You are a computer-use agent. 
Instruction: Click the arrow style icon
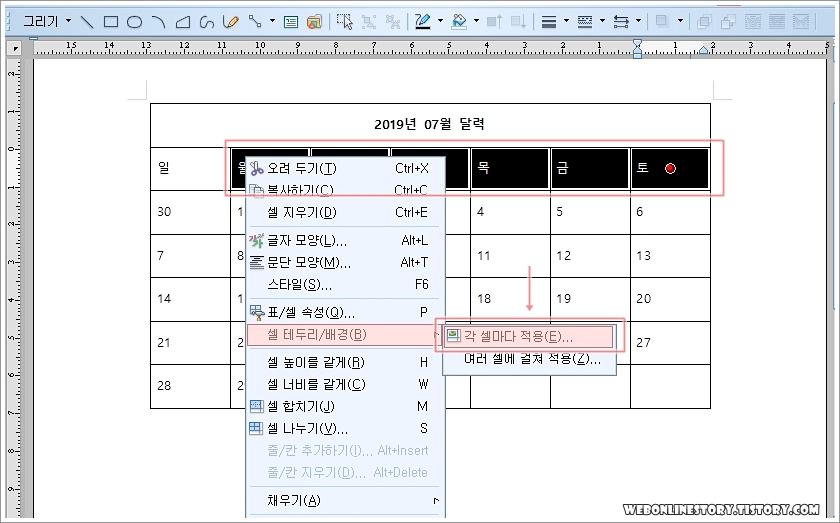[x=620, y=22]
